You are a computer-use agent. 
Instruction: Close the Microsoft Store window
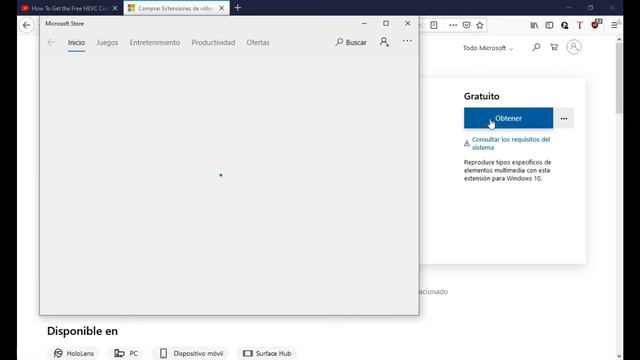(x=407, y=23)
